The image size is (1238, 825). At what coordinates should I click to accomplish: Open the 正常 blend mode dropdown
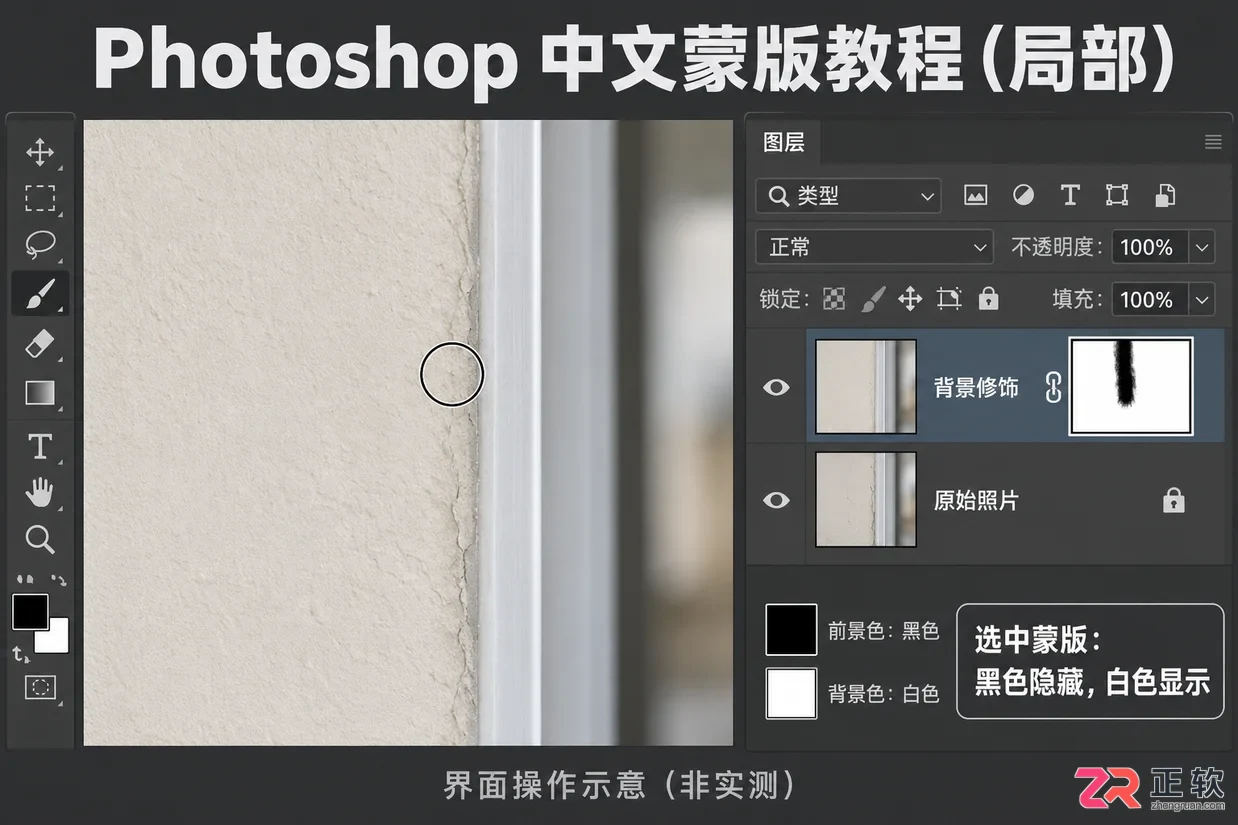click(x=874, y=247)
